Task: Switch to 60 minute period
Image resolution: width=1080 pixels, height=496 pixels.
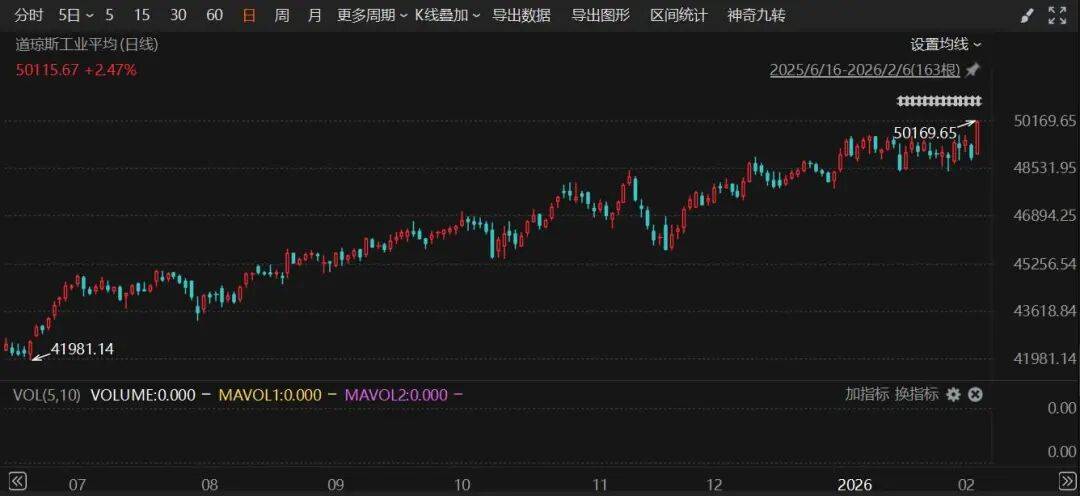Action: pos(214,16)
